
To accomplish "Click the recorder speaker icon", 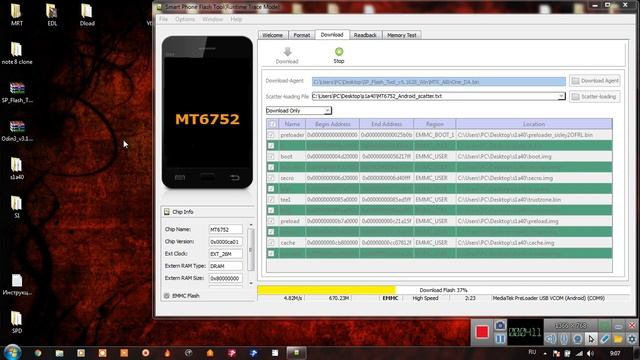I will pyautogui.click(x=551, y=339).
